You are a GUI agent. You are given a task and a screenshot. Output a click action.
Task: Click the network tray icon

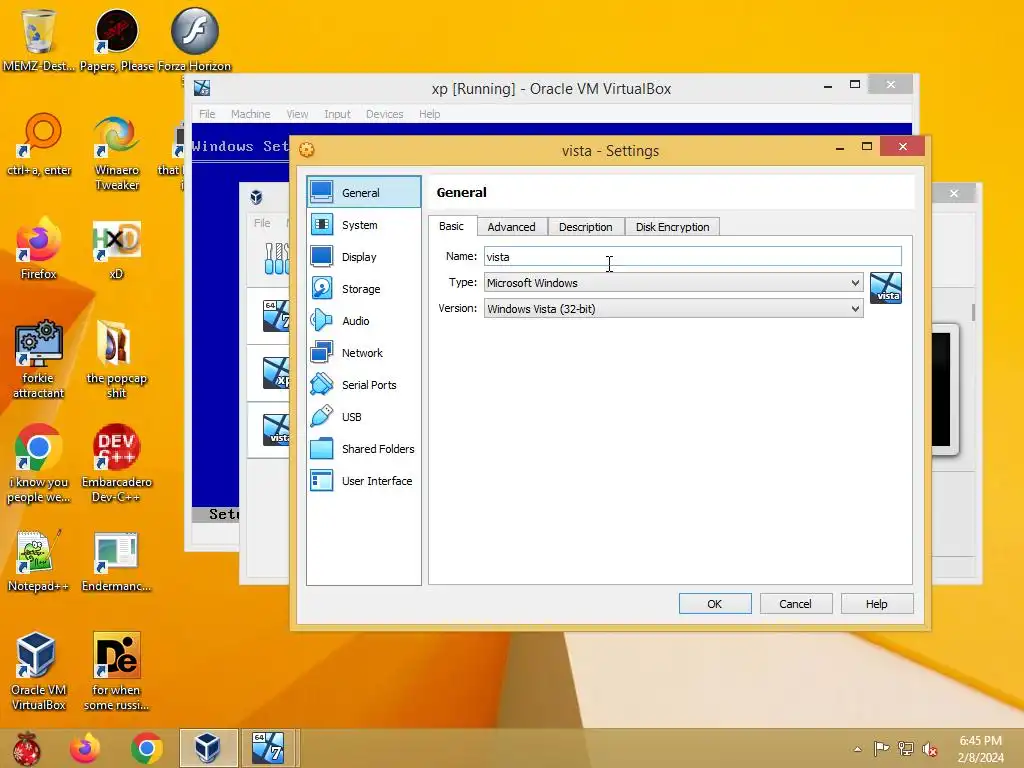[906, 748]
